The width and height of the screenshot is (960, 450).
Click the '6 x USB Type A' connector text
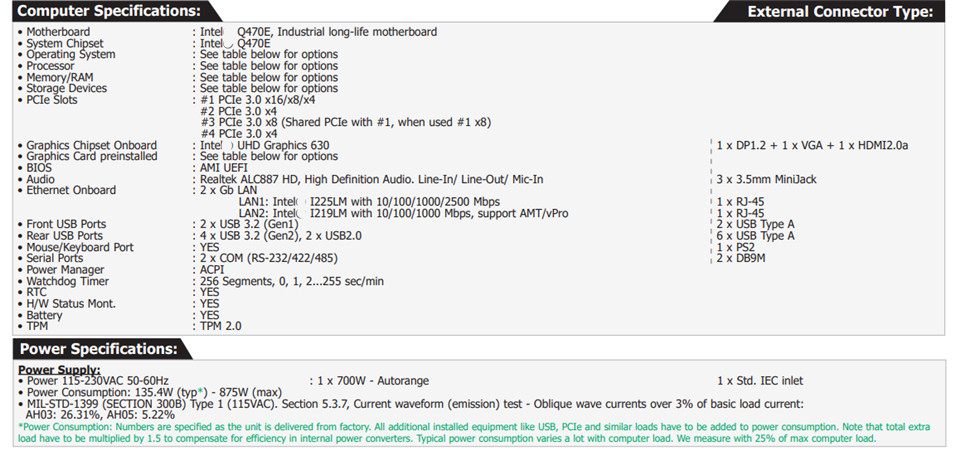(x=756, y=236)
